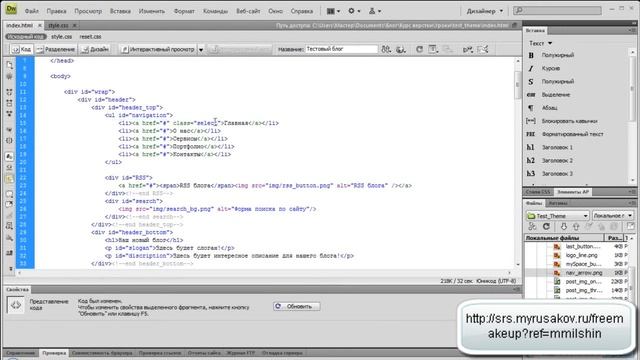Click the Refresh icon in Files panel
Screen dimensions: 640x360
[x=546, y=227]
